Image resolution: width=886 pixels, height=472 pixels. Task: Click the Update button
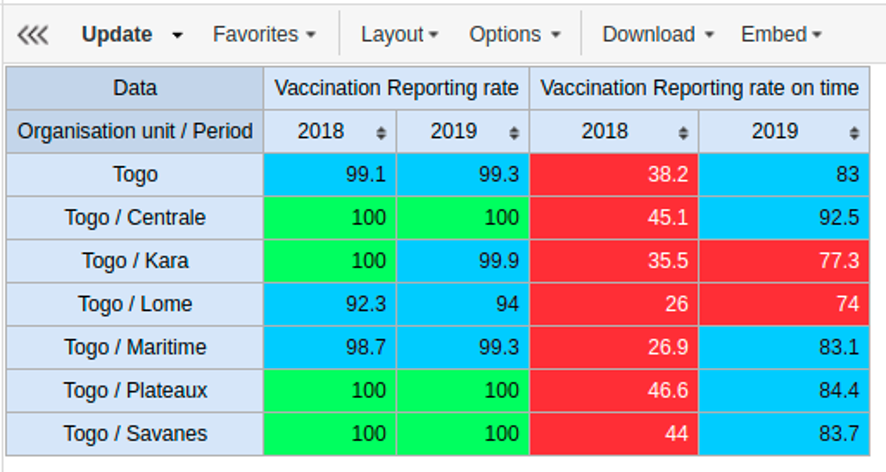117,34
